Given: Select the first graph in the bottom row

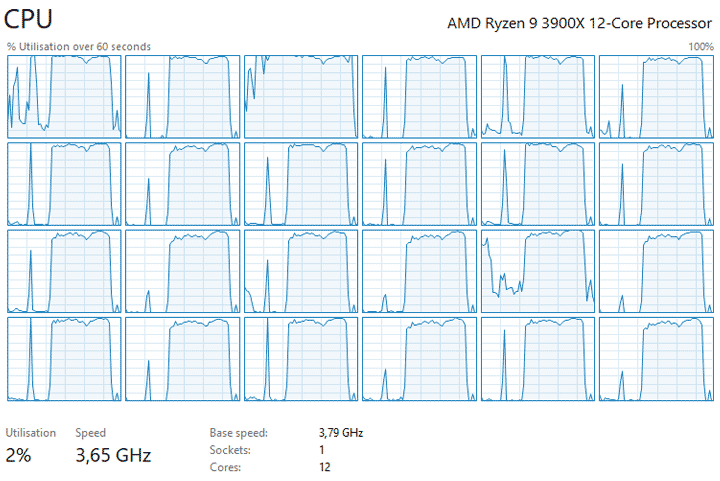Looking at the screenshot, I should 64,359.
